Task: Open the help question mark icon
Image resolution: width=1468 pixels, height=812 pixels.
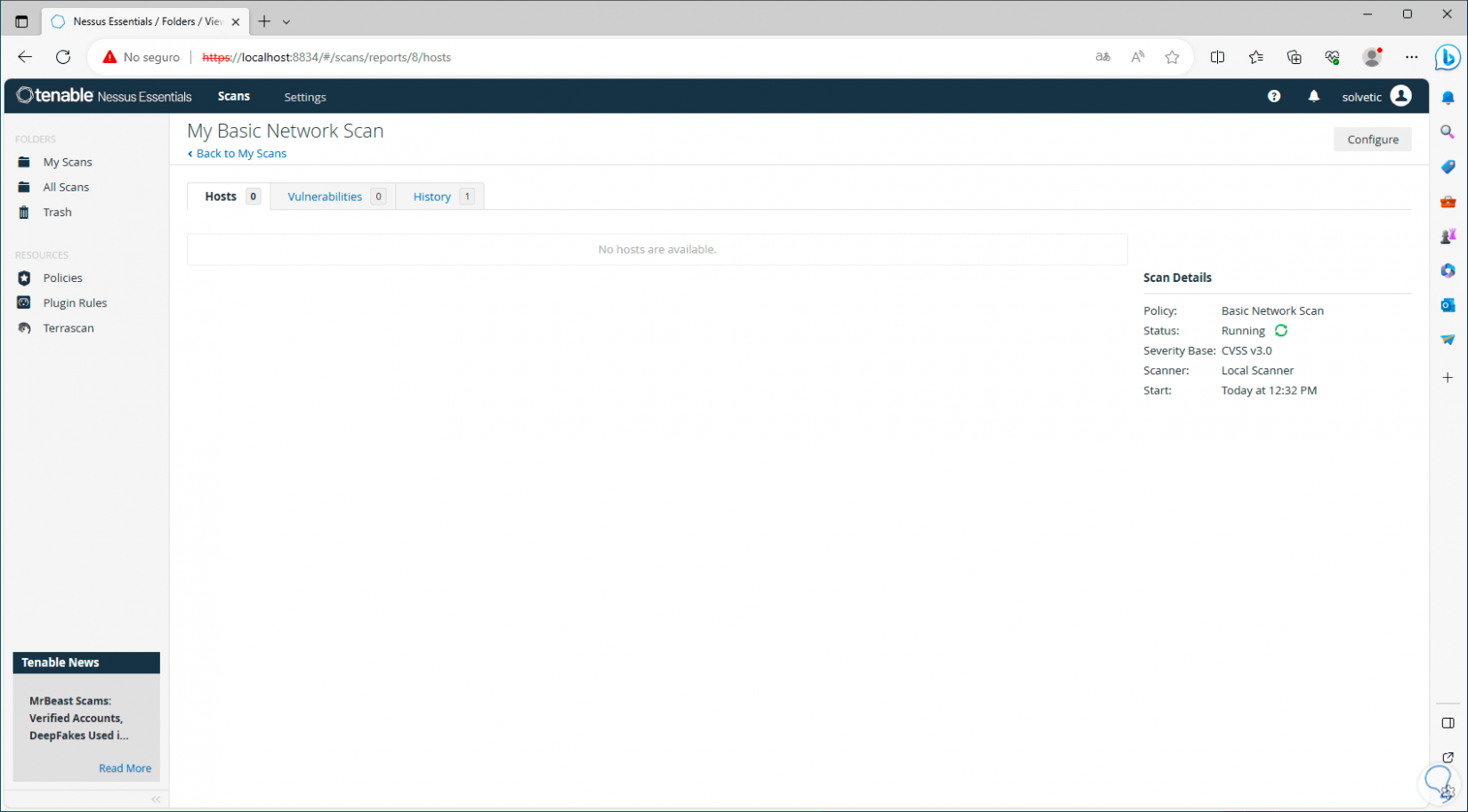Action: click(x=1274, y=96)
